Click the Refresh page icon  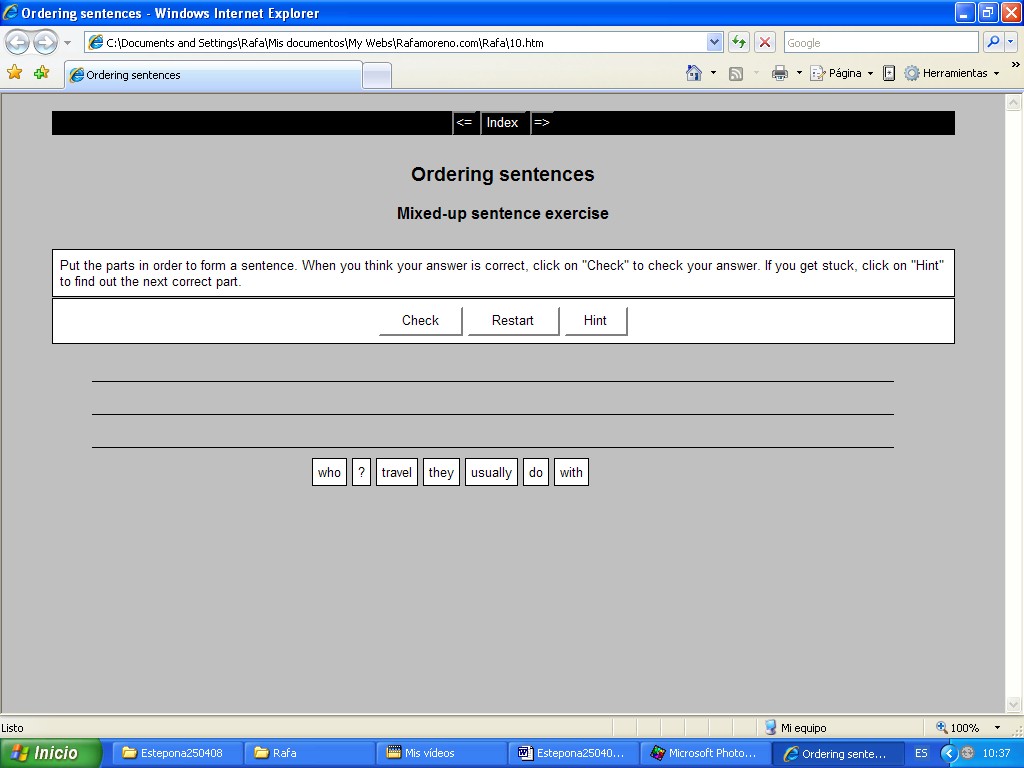tap(739, 42)
